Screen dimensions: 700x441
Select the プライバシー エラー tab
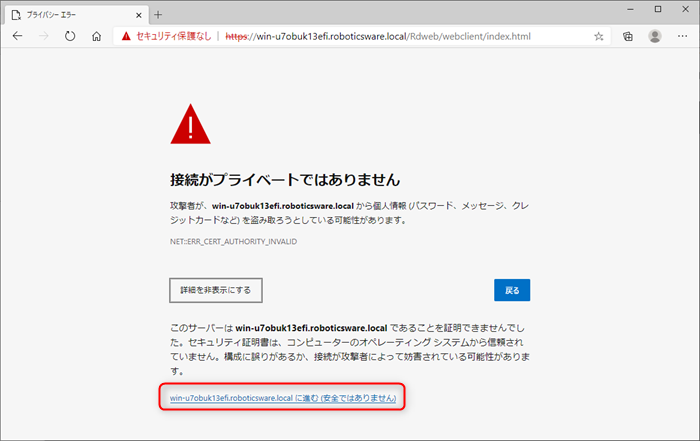coord(76,15)
